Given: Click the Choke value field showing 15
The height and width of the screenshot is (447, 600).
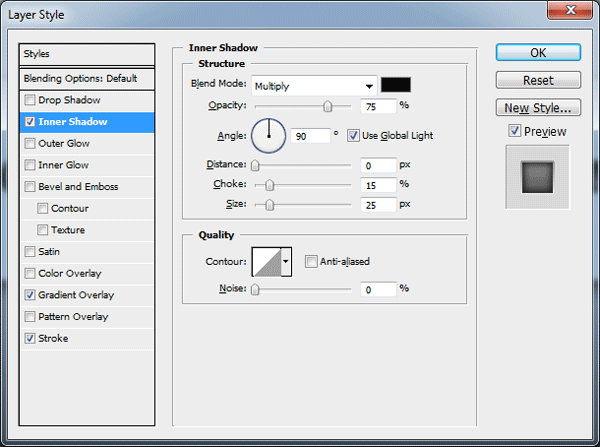Looking at the screenshot, I should (x=378, y=186).
